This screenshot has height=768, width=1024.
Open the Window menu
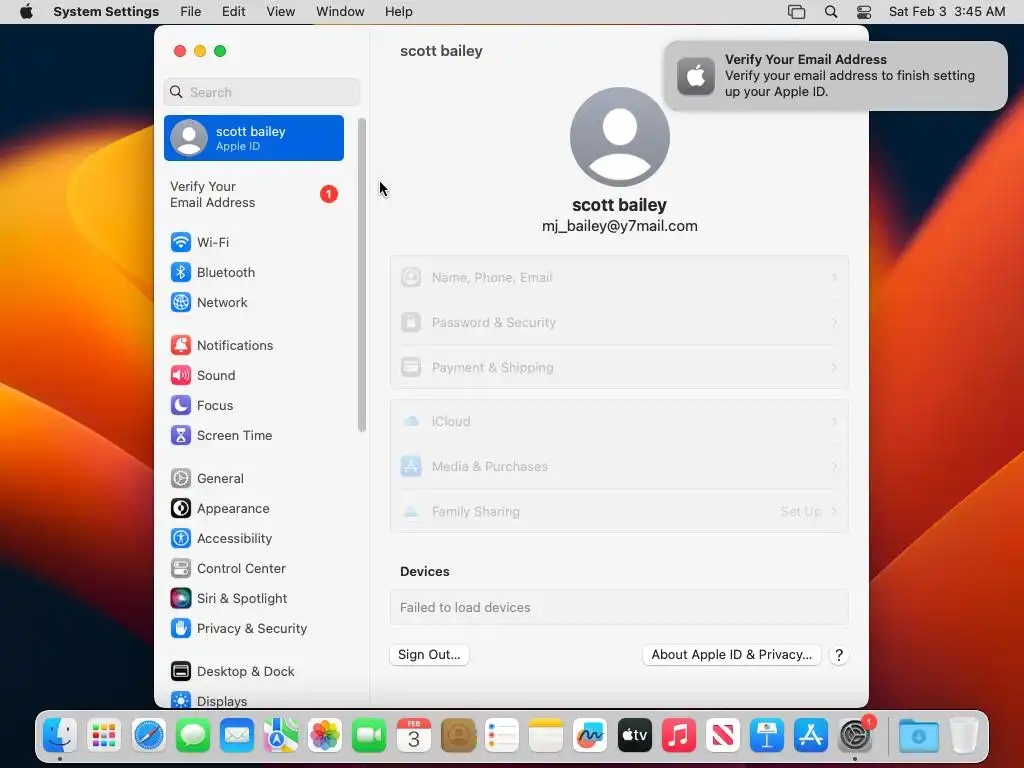pyautogui.click(x=340, y=12)
